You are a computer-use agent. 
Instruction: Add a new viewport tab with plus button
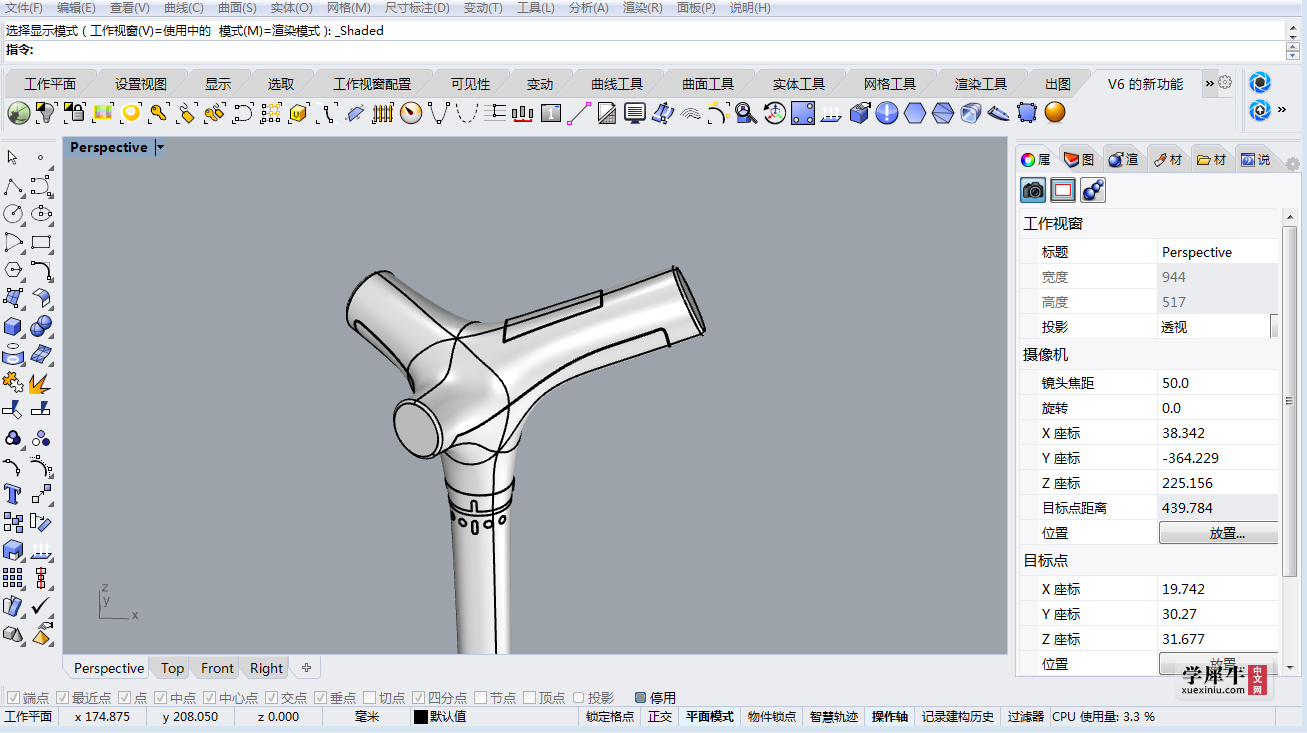[x=307, y=668]
